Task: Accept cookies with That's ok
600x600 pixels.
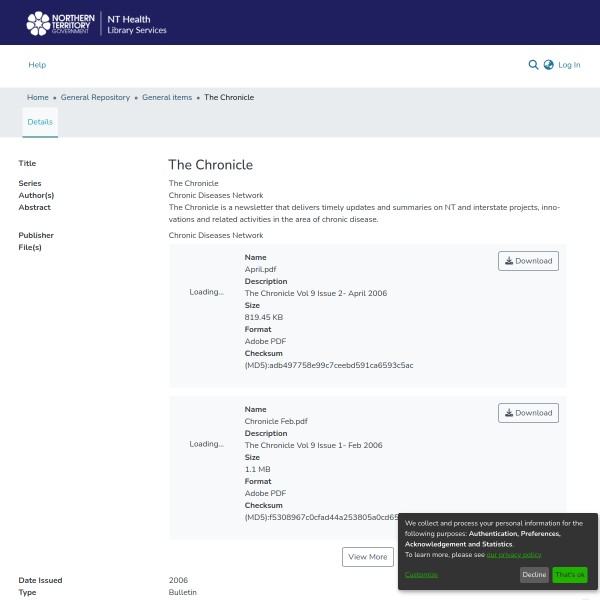Action: pos(570,575)
